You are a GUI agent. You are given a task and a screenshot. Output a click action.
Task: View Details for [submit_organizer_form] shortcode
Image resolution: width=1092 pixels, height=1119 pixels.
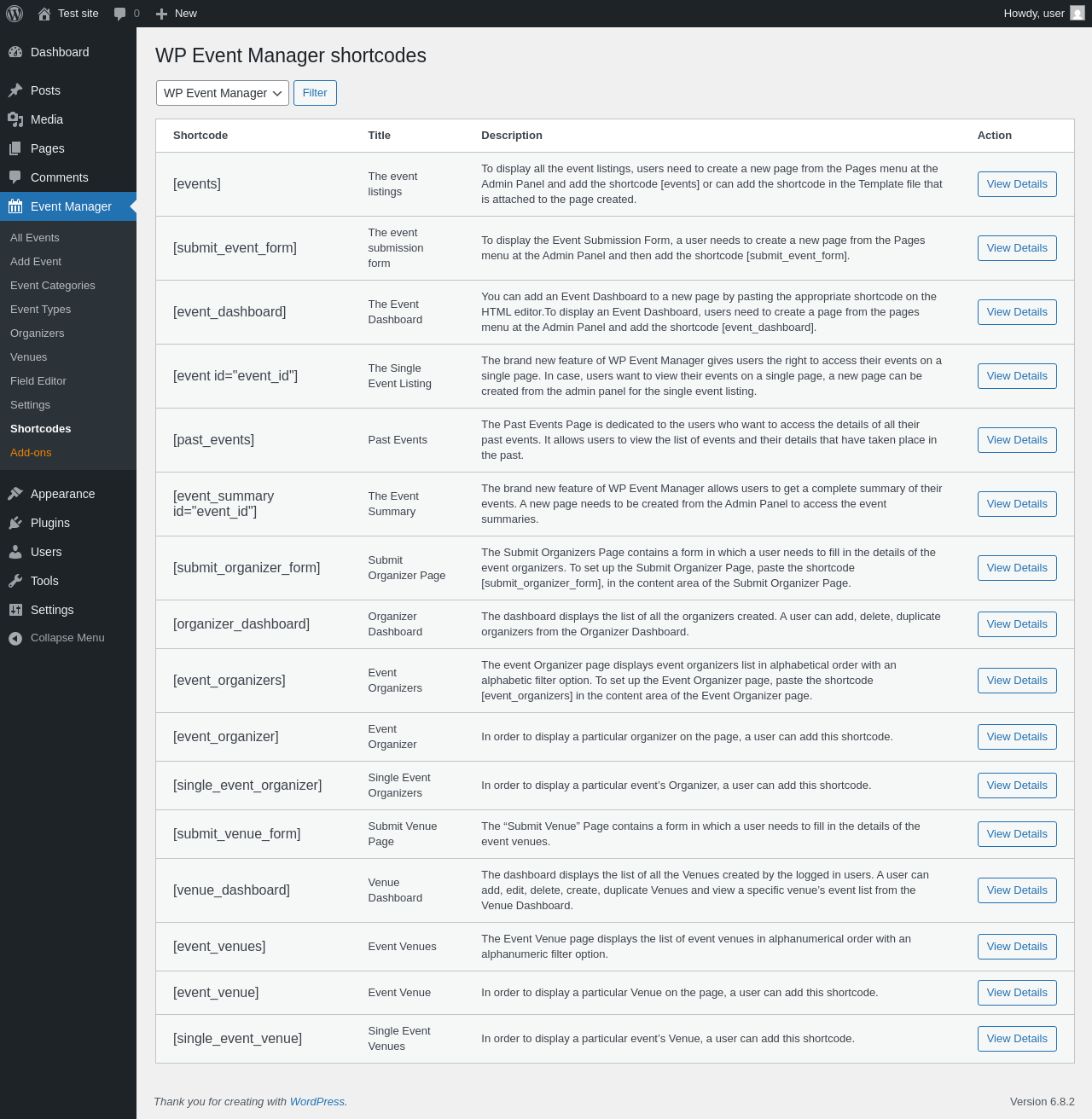1017,568
